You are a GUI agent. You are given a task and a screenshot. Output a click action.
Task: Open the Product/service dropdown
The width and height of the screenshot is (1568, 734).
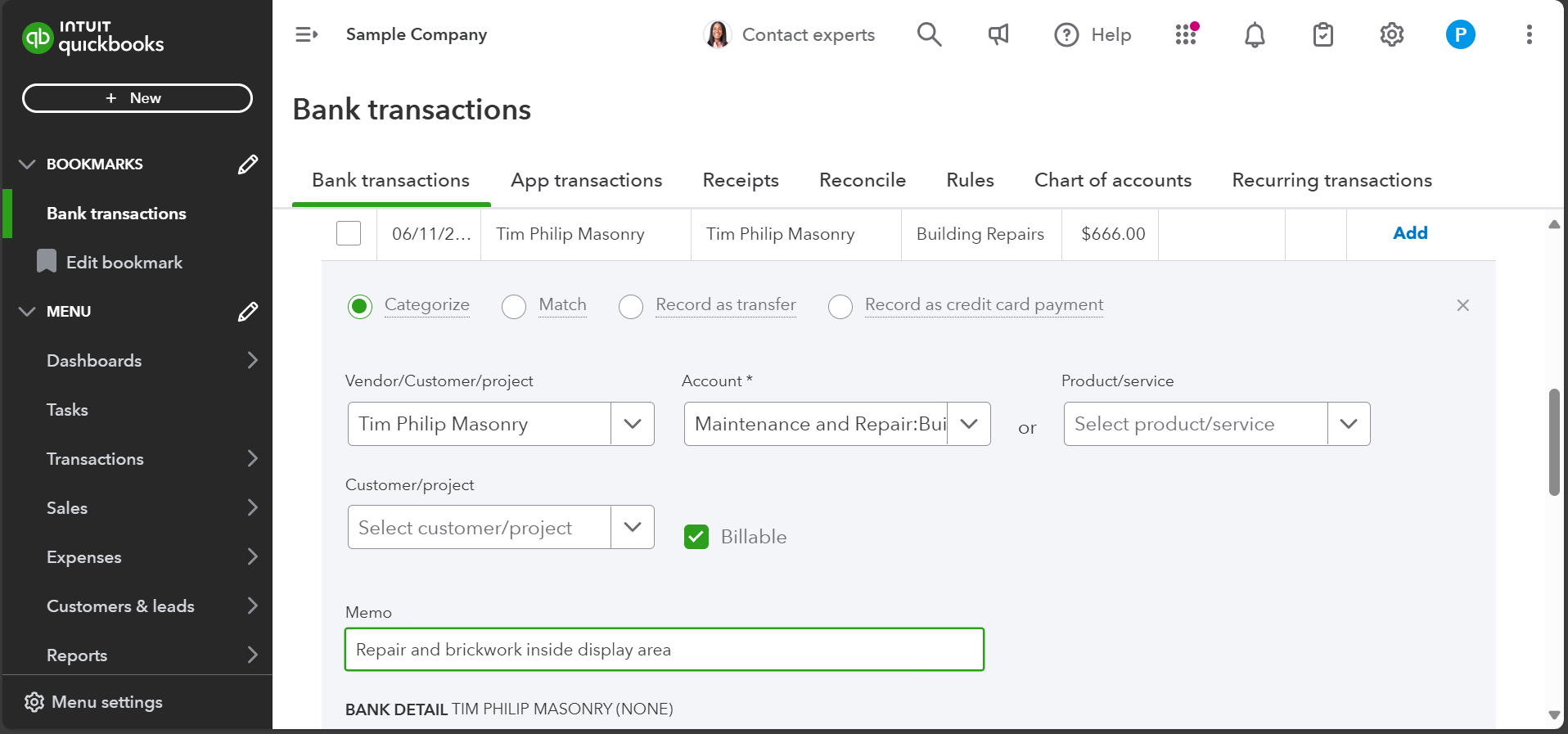[1348, 424]
